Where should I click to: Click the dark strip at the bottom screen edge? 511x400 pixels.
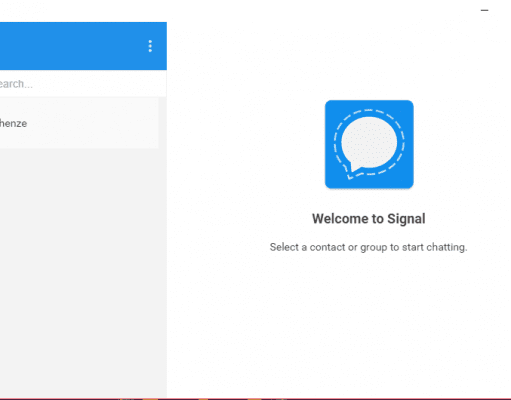(x=255, y=399)
